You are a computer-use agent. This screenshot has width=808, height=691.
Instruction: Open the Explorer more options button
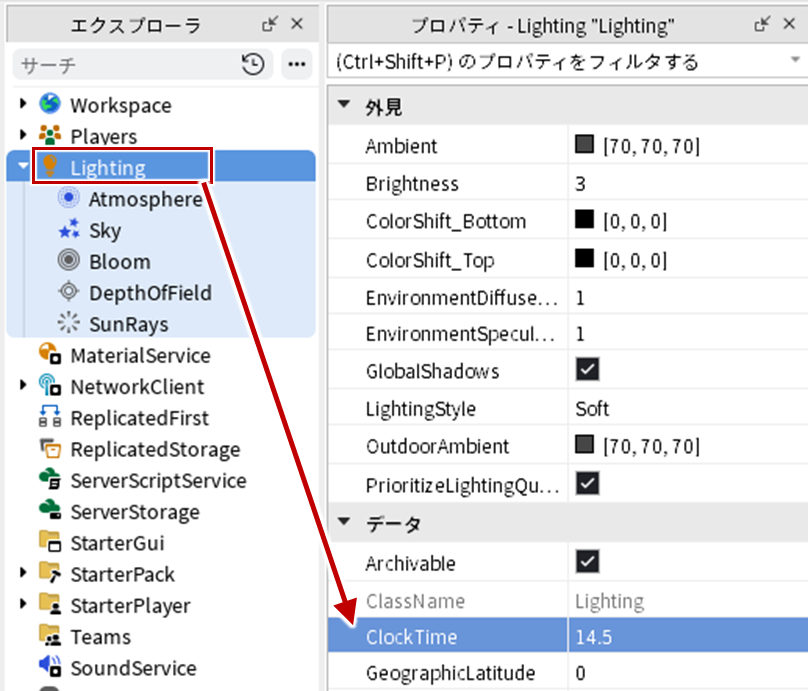pos(297,64)
